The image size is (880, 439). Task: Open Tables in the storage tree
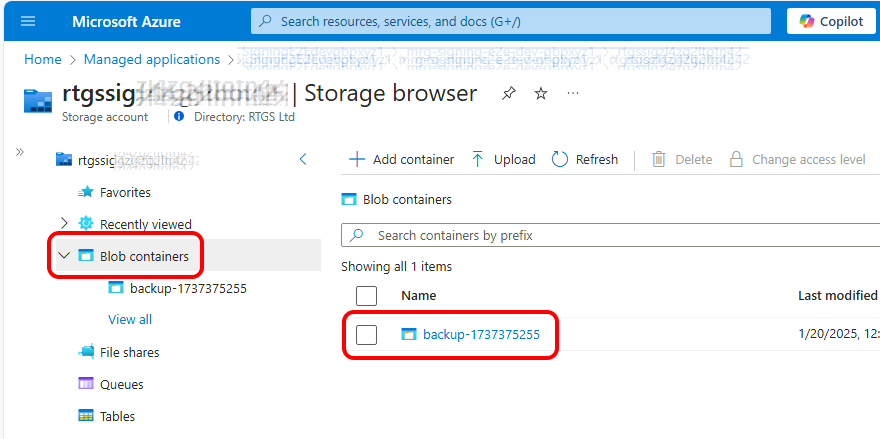[x=117, y=417]
